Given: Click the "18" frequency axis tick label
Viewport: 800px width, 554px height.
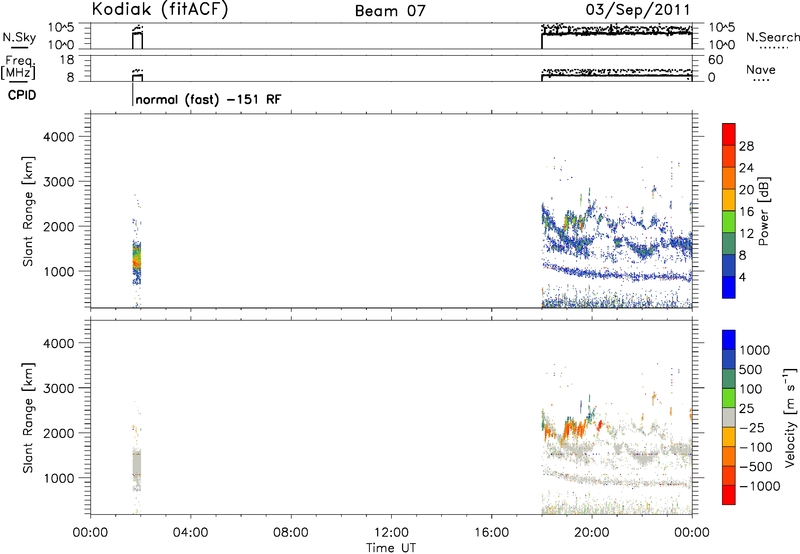Looking at the screenshot, I should pyautogui.click(x=67, y=60).
